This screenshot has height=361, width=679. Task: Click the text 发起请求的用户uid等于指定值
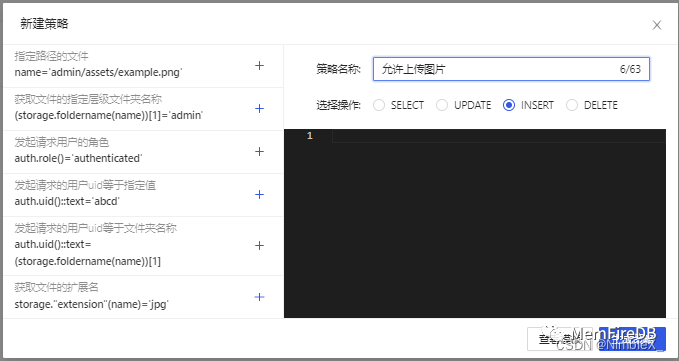[x=85, y=185]
